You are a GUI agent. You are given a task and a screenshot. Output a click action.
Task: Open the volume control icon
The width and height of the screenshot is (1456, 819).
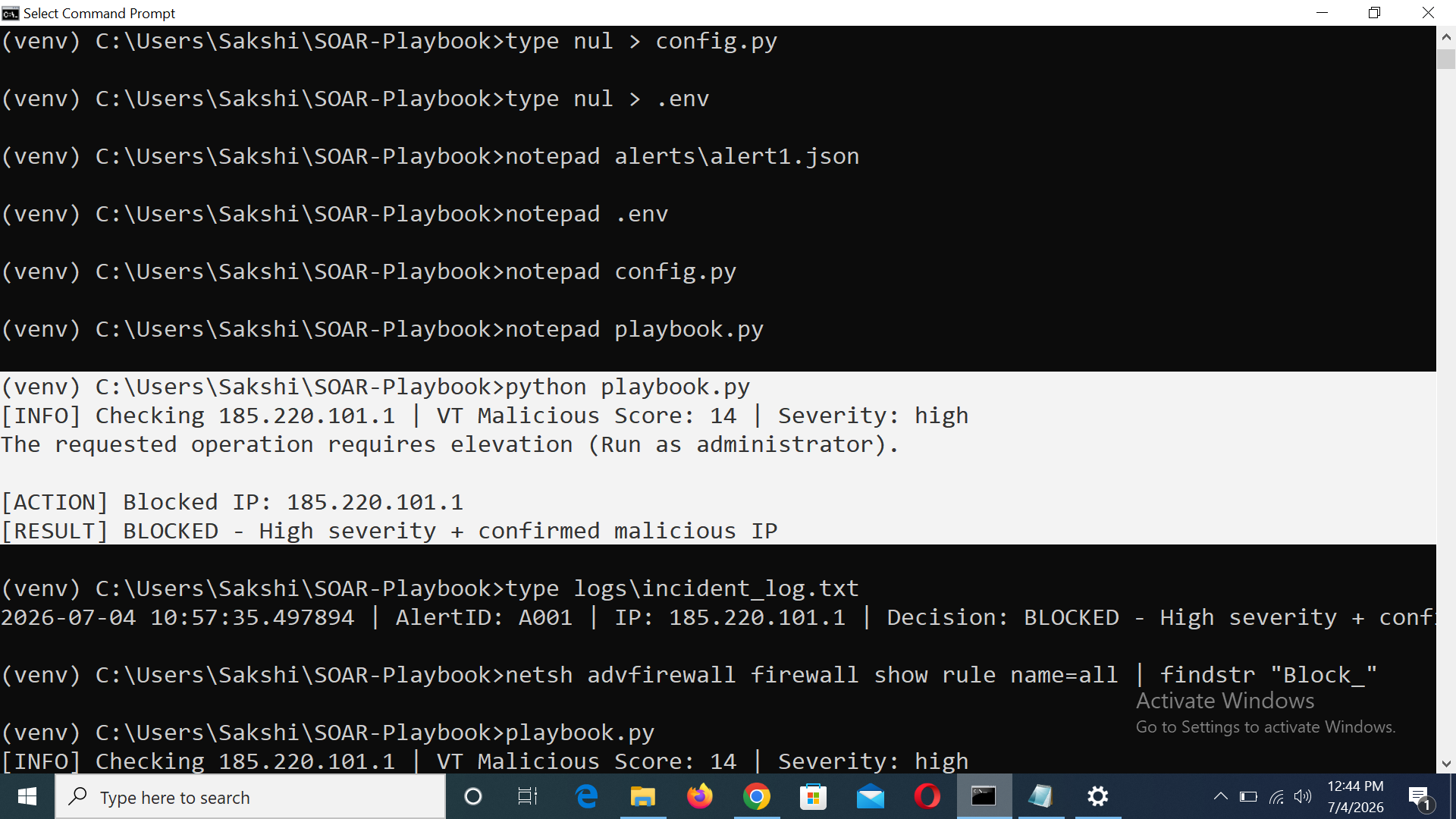(1303, 796)
